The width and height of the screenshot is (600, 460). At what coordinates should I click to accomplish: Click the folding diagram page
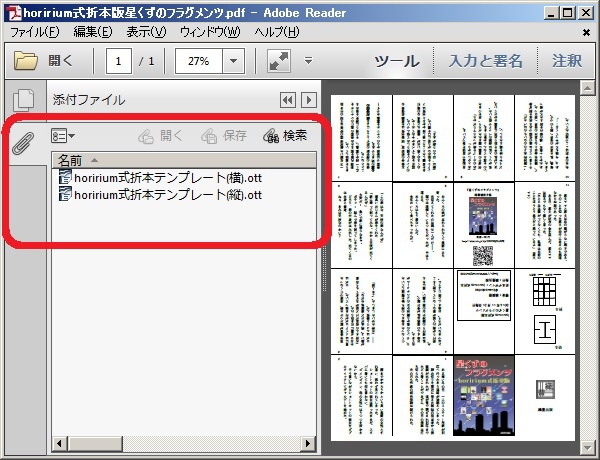(545, 312)
